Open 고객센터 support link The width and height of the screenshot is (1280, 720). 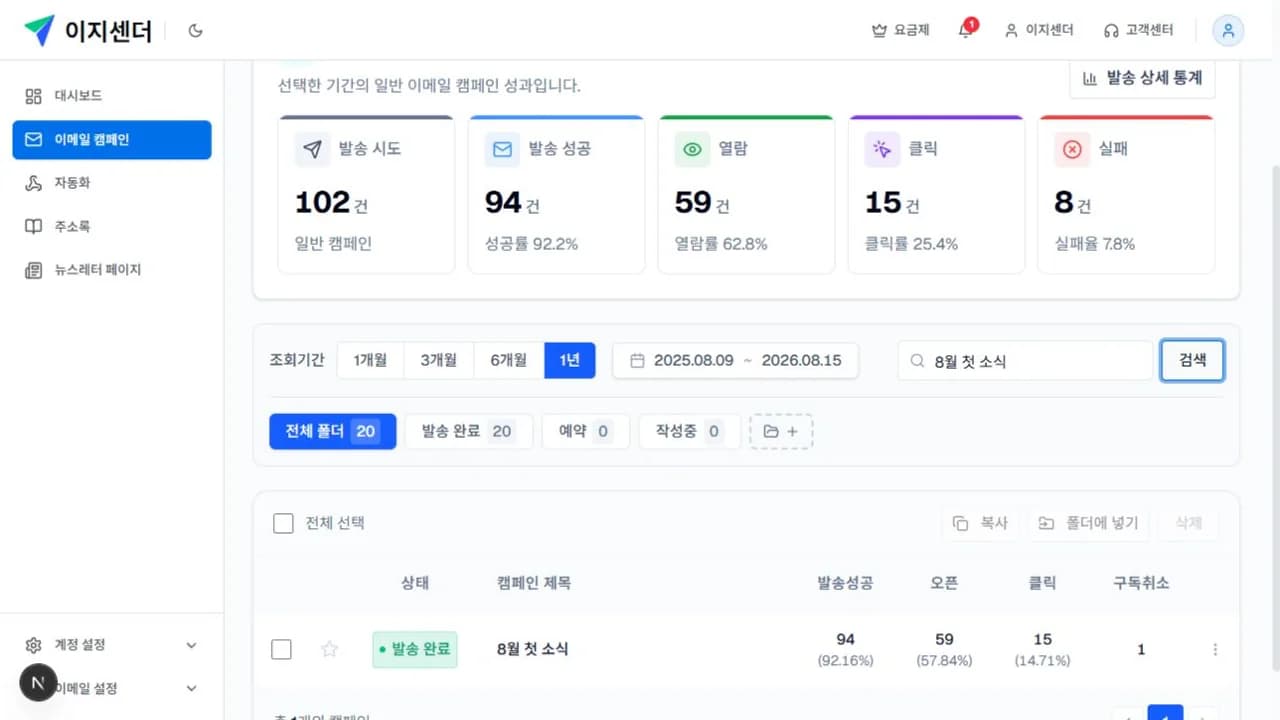tap(1138, 30)
